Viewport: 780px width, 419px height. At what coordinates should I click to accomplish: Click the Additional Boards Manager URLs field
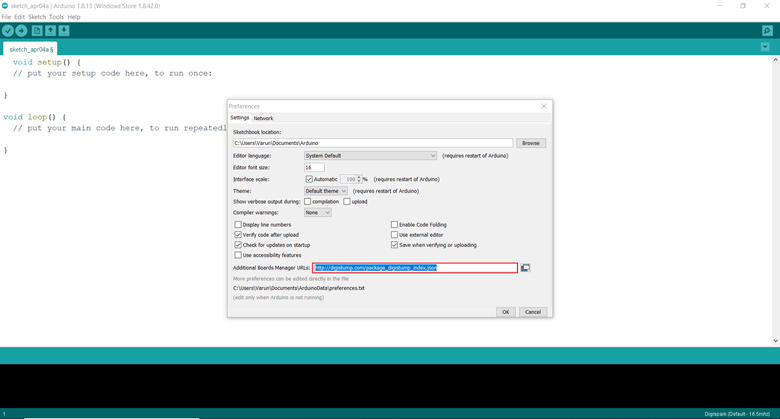(x=415, y=268)
